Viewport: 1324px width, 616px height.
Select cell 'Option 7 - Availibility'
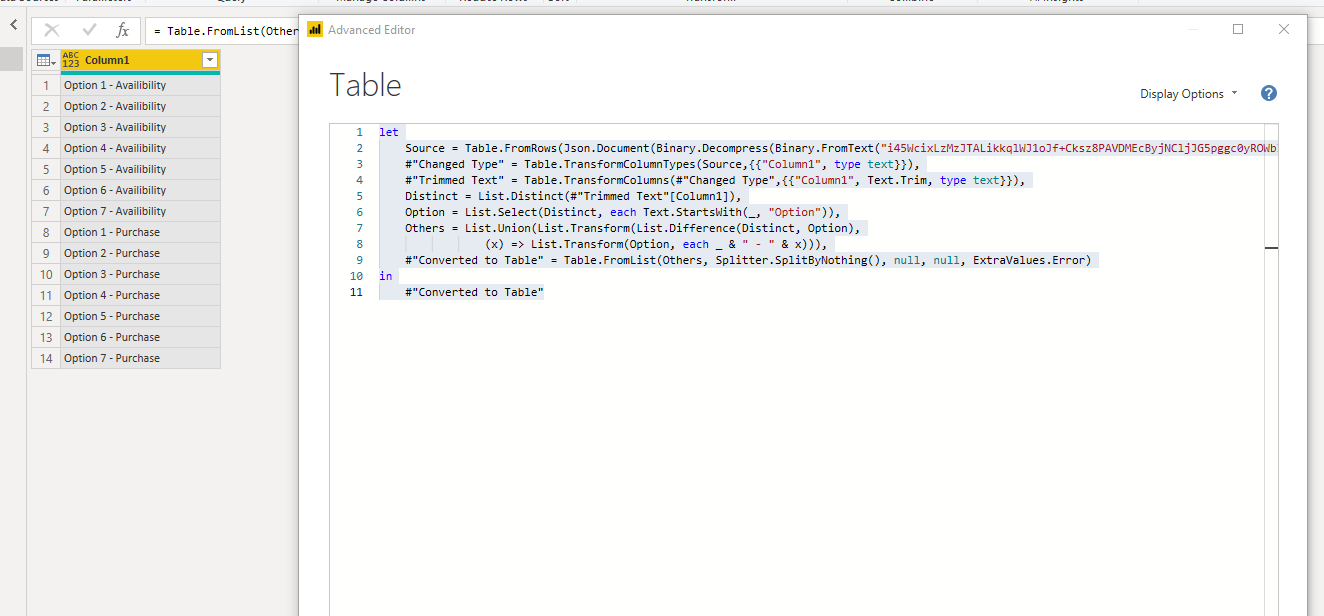tap(140, 211)
